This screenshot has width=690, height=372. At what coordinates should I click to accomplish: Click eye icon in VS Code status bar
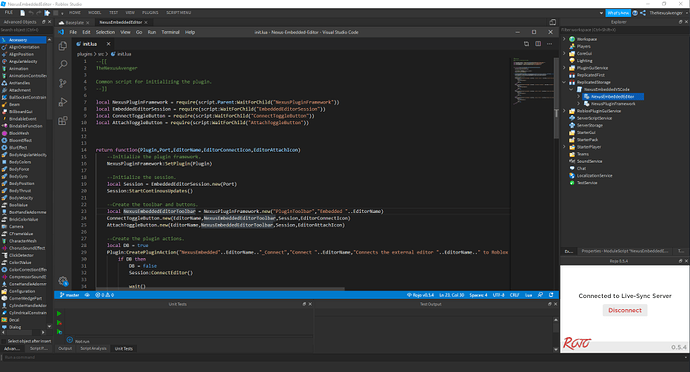click(x=87, y=295)
